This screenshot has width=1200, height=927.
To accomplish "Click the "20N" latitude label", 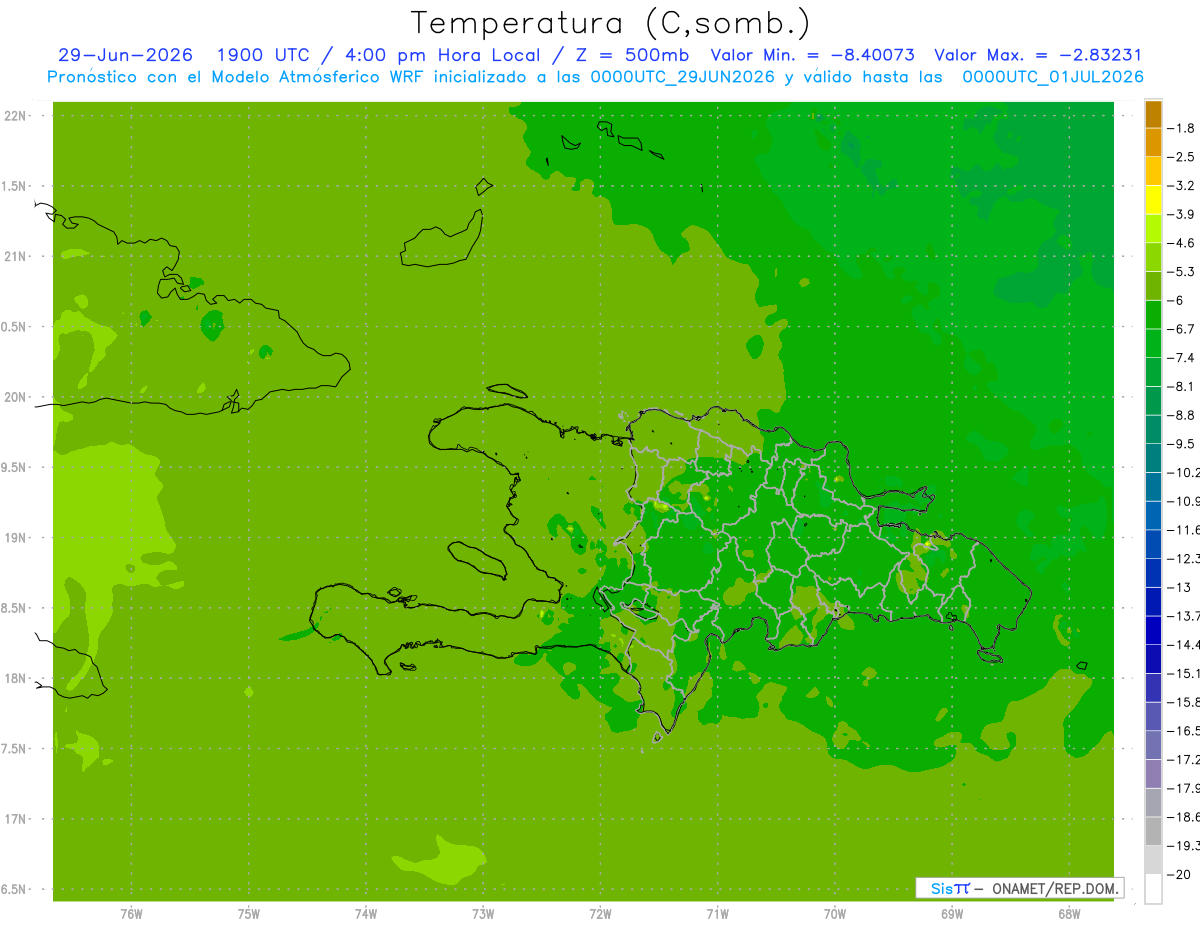I will (x=16, y=397).
